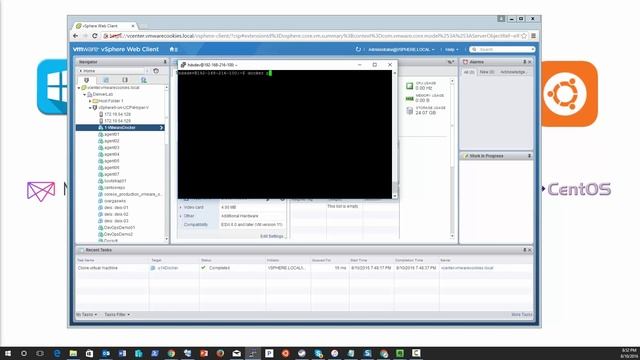Click the Navigator Home back button
The image size is (640, 360).
tap(113, 71)
